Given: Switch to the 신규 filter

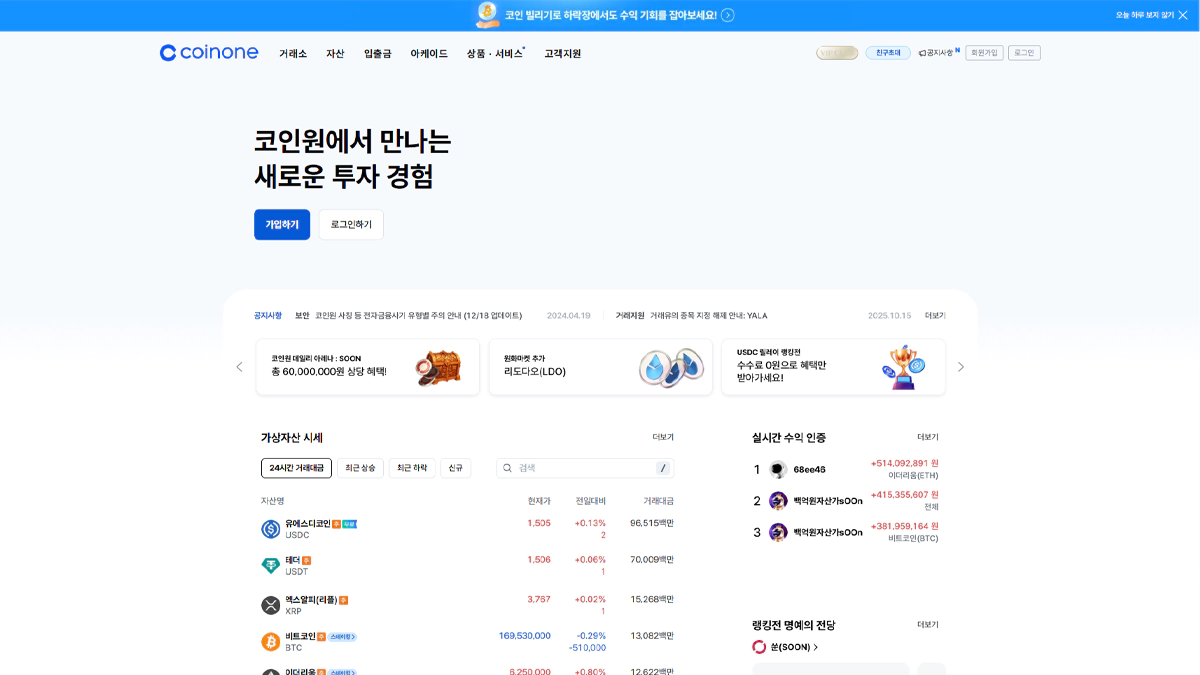Looking at the screenshot, I should coord(456,467).
